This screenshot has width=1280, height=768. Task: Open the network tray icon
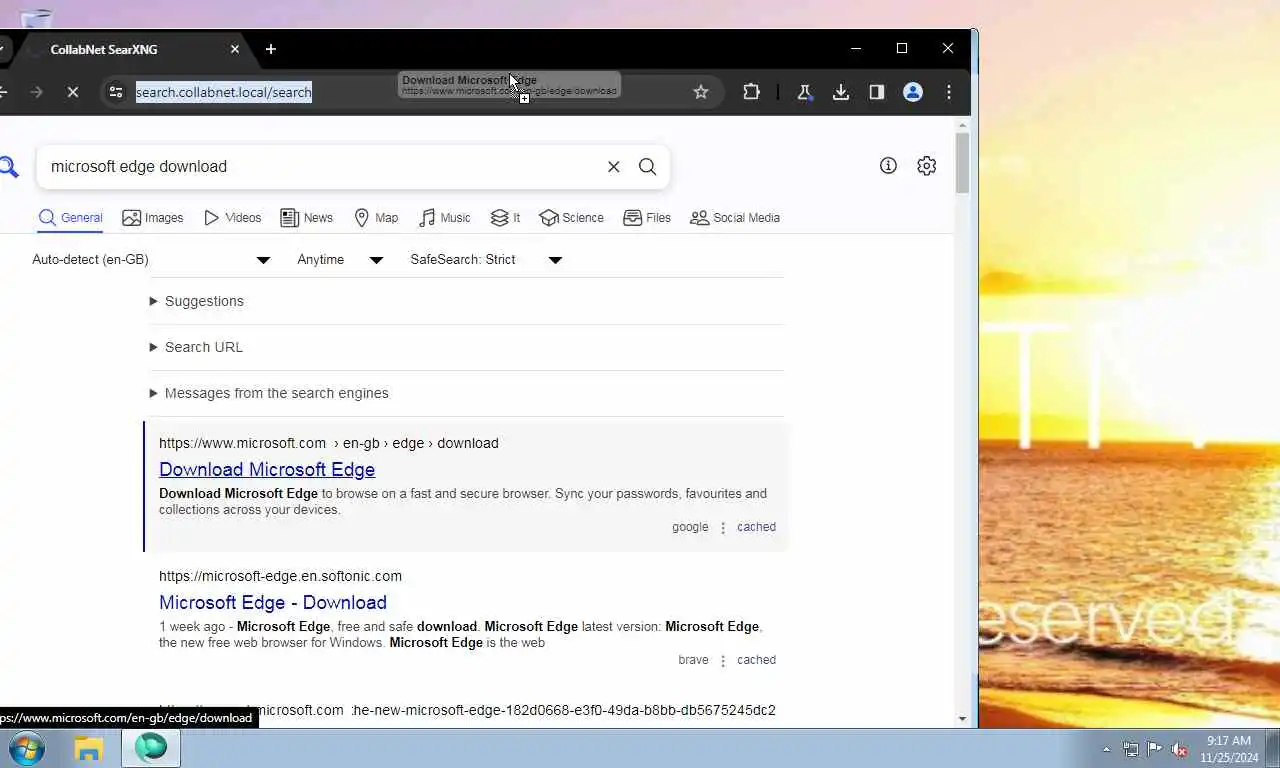point(1131,749)
